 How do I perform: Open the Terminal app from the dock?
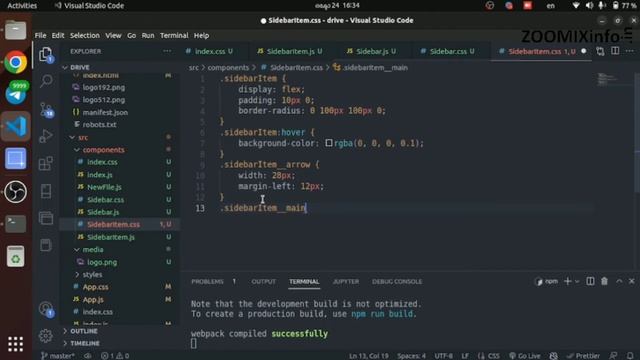(16, 224)
